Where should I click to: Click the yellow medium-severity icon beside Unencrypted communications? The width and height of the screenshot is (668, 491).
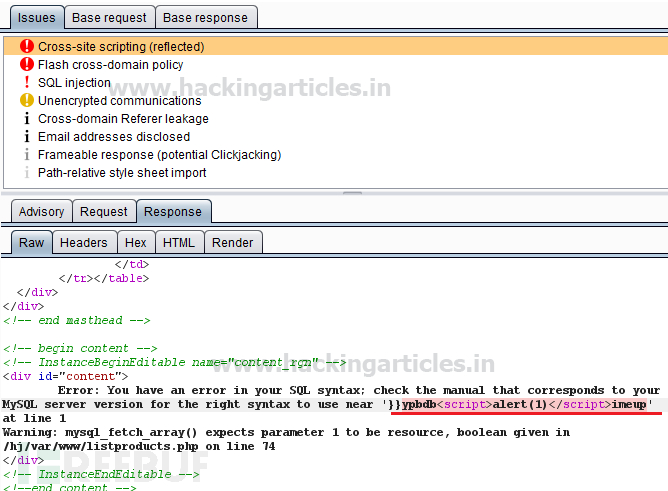27,100
